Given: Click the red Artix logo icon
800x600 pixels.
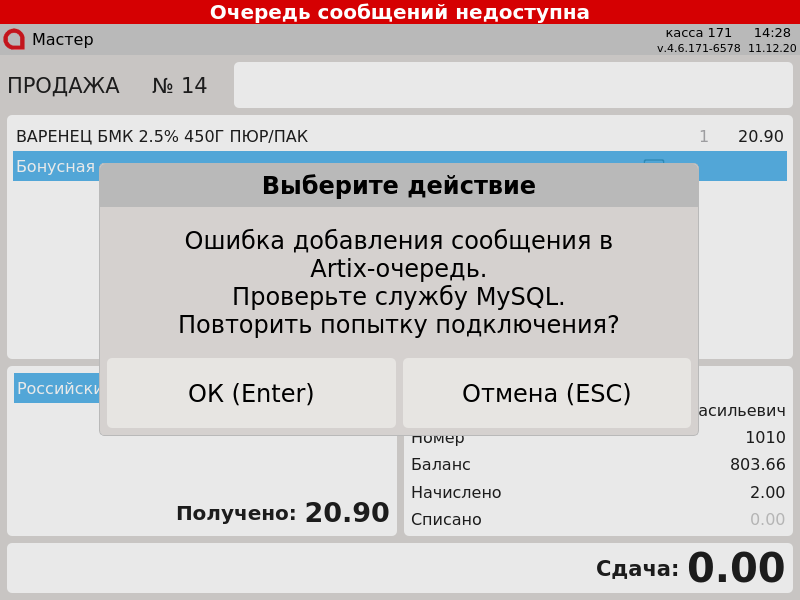Looking at the screenshot, I should click(x=14, y=40).
